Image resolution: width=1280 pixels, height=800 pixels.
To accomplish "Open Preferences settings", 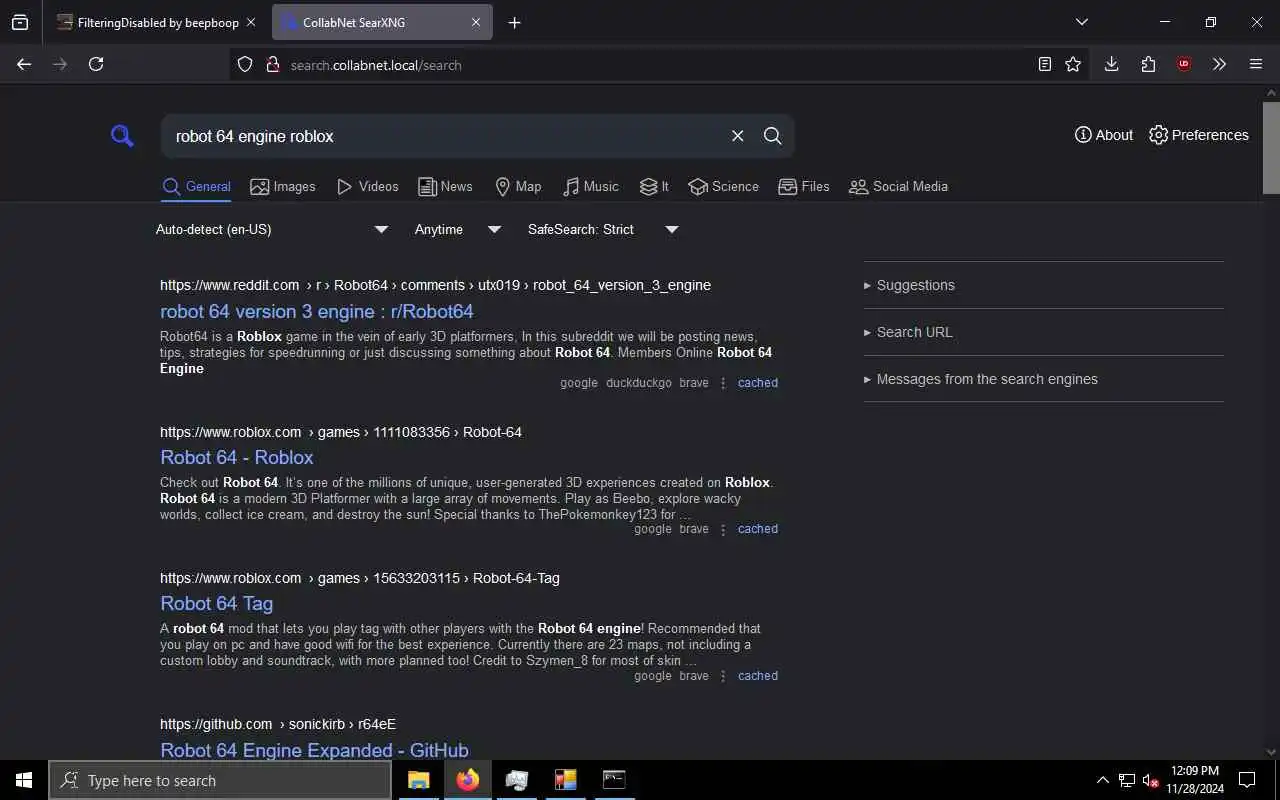I will pyautogui.click(x=1199, y=135).
